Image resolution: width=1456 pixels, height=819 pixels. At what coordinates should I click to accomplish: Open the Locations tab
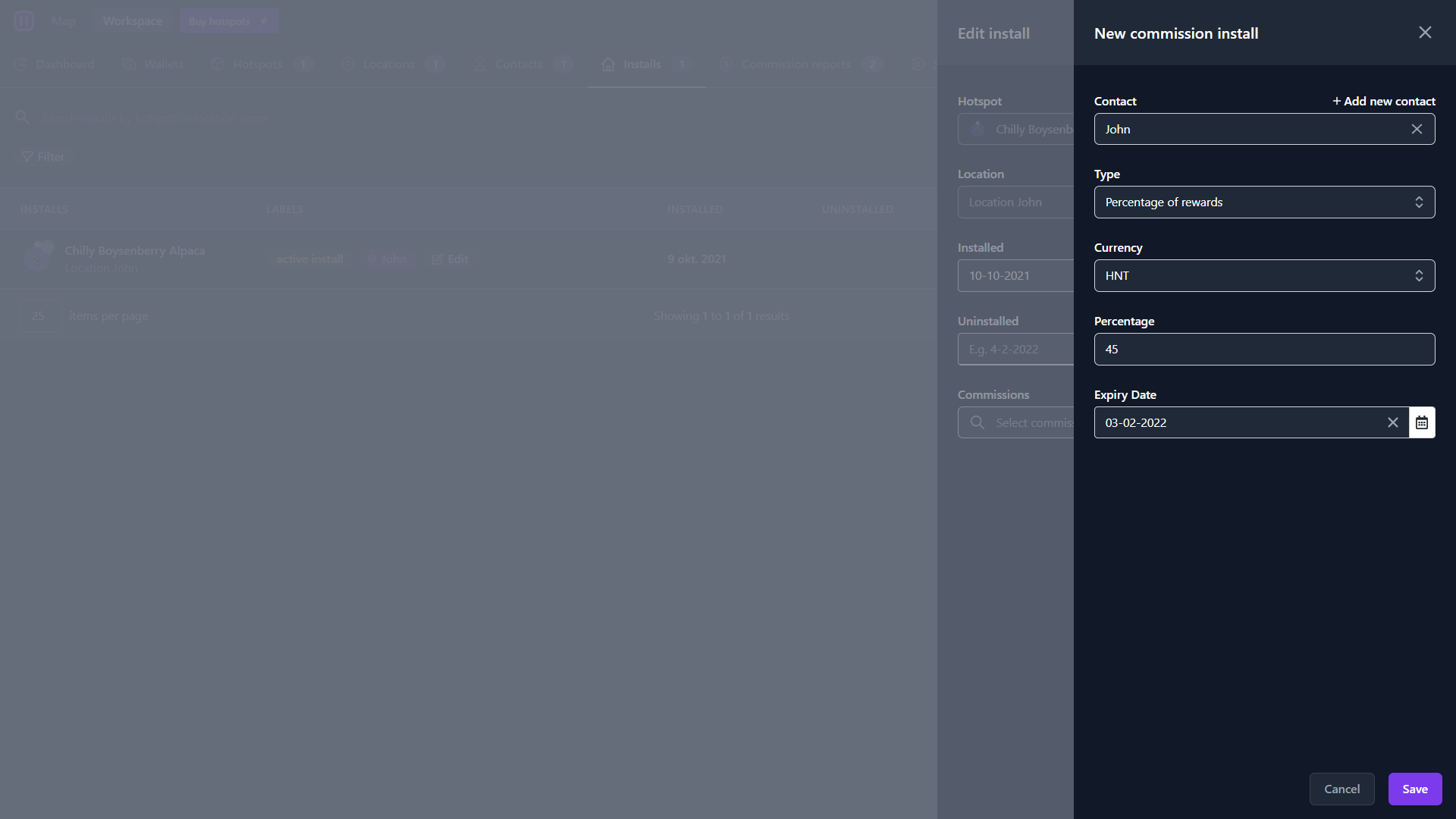click(392, 64)
